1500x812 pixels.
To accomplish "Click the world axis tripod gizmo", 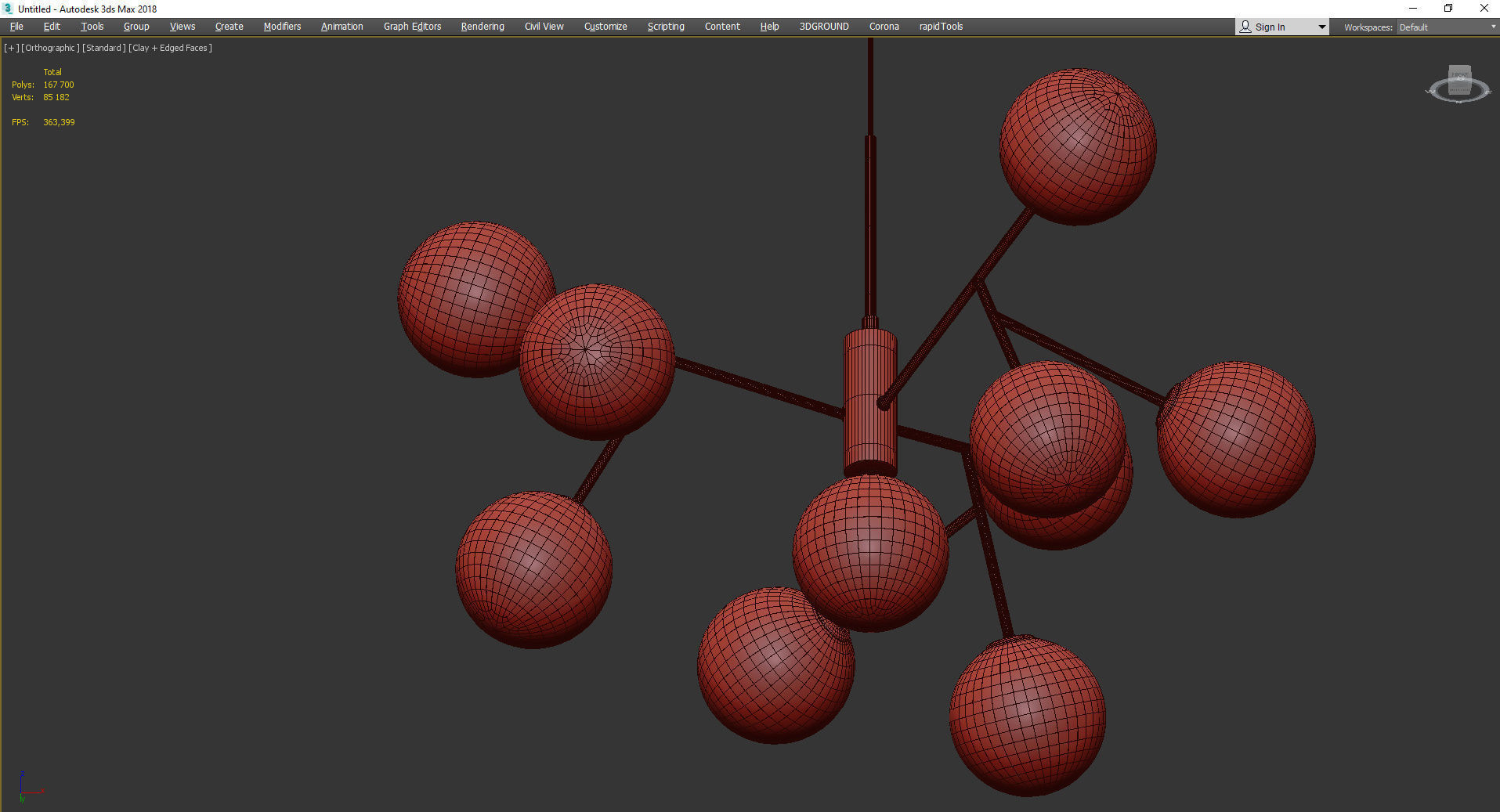I will [30, 787].
